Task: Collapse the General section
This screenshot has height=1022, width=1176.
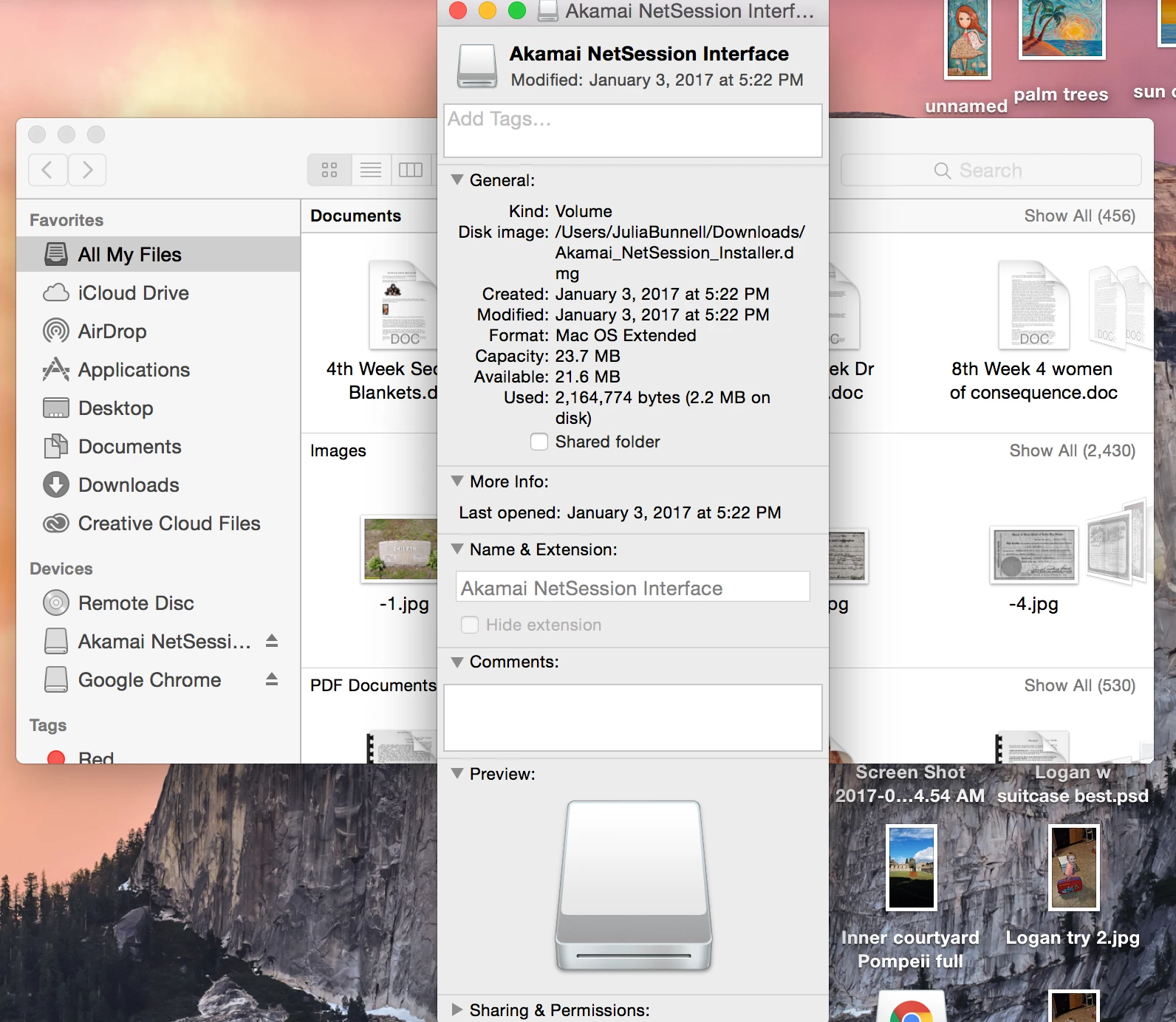Action: pyautogui.click(x=457, y=179)
